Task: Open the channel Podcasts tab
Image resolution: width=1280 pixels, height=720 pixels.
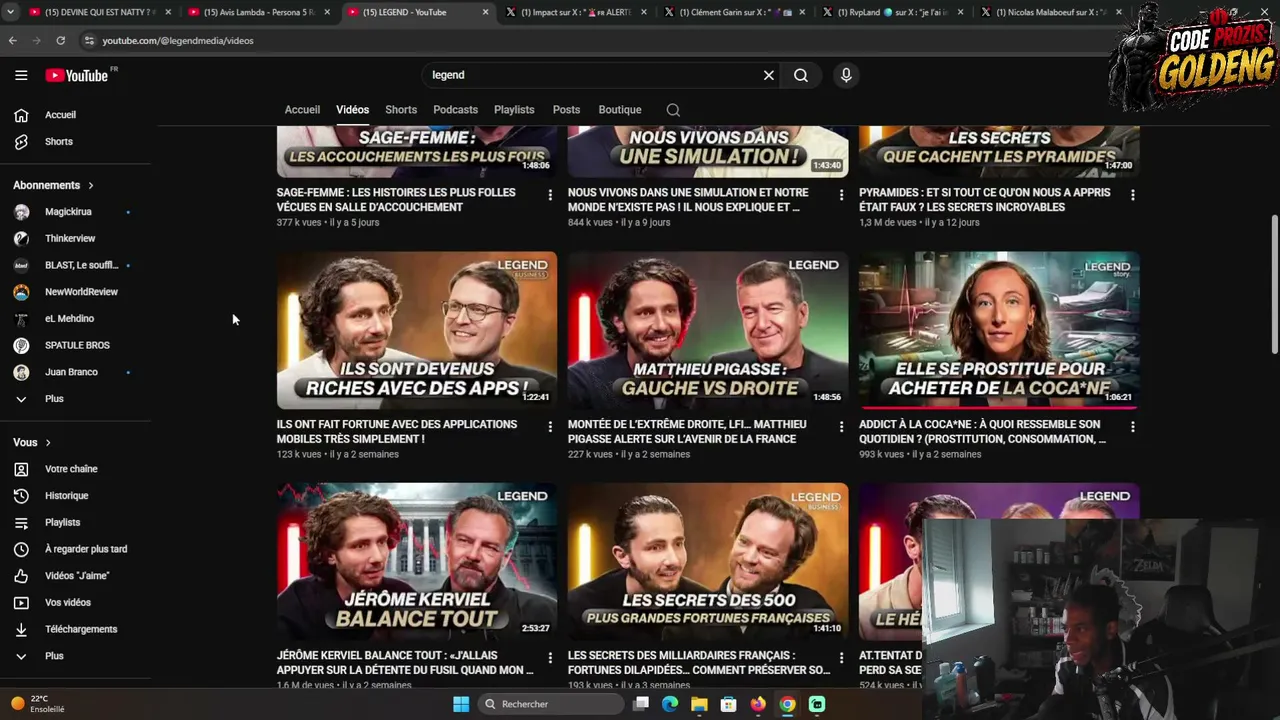Action: coord(455,110)
